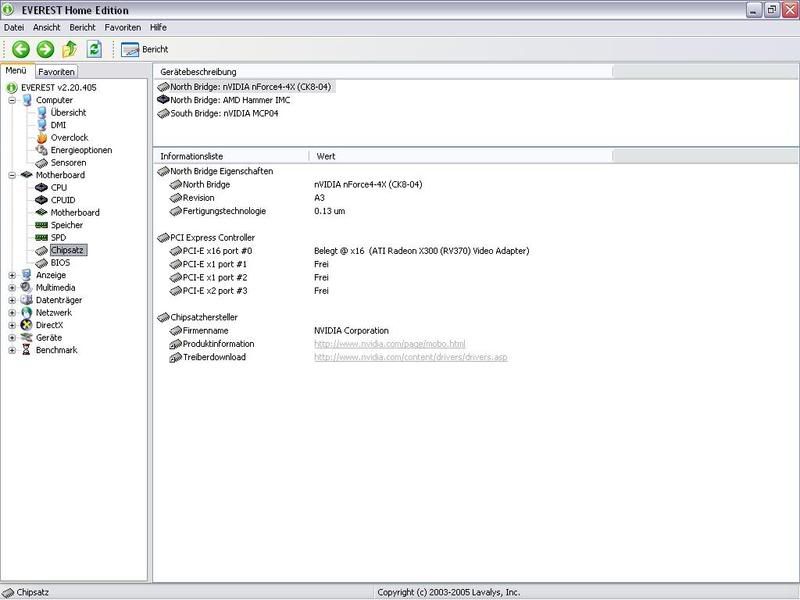
Task: Expand the Netzwerk tree node
Action: click(x=12, y=313)
